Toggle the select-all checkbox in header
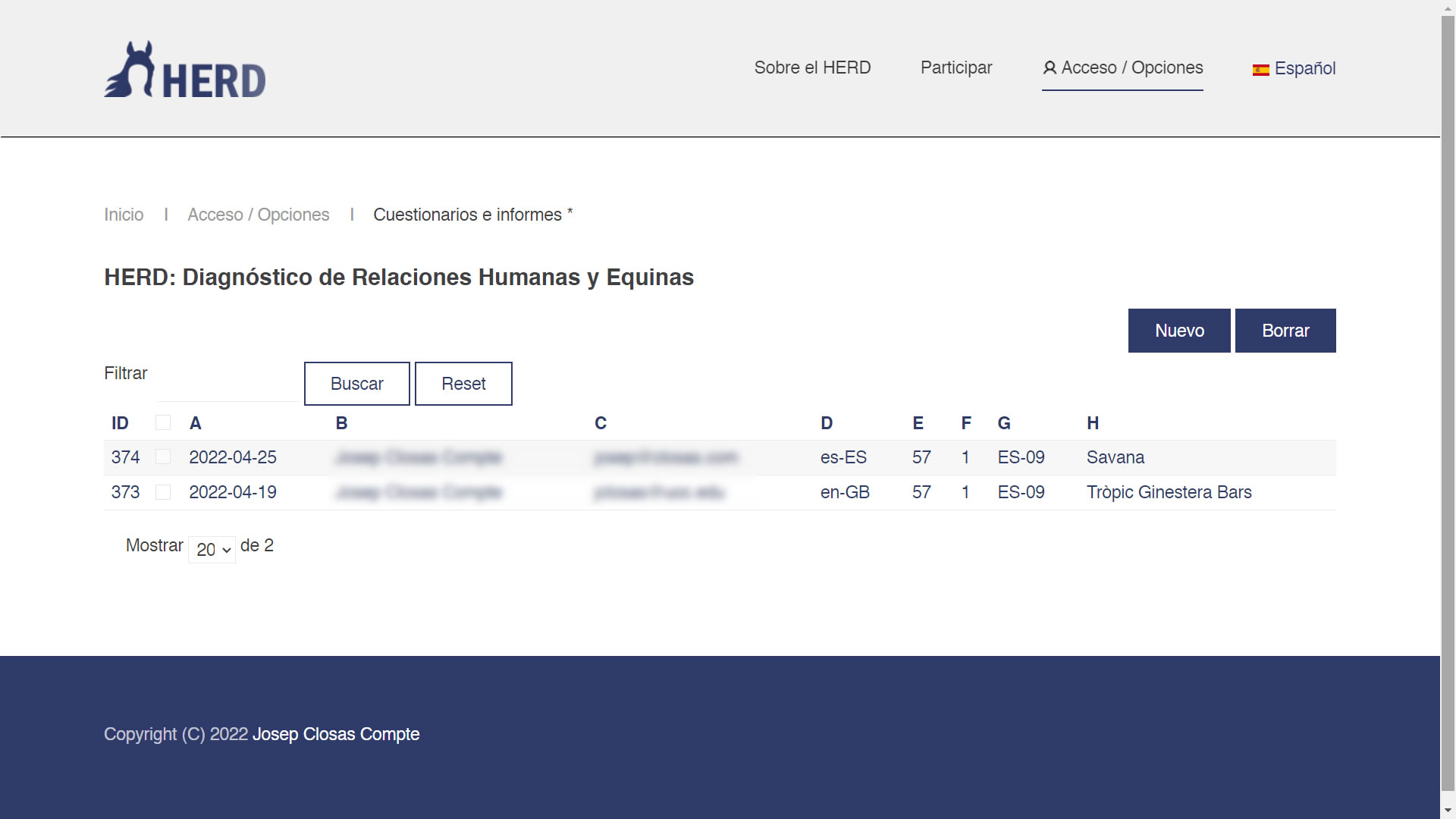 click(x=163, y=423)
